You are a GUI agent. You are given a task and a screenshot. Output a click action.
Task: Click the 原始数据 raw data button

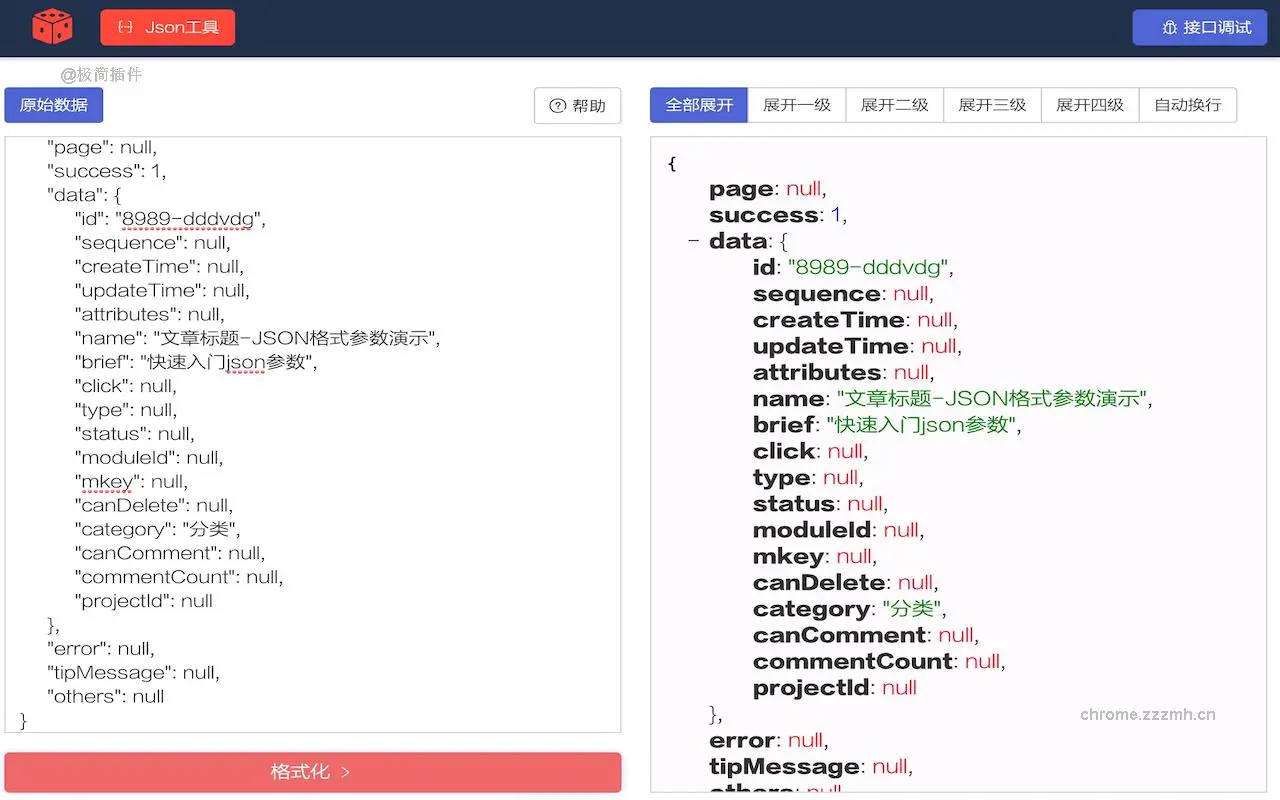(x=53, y=104)
